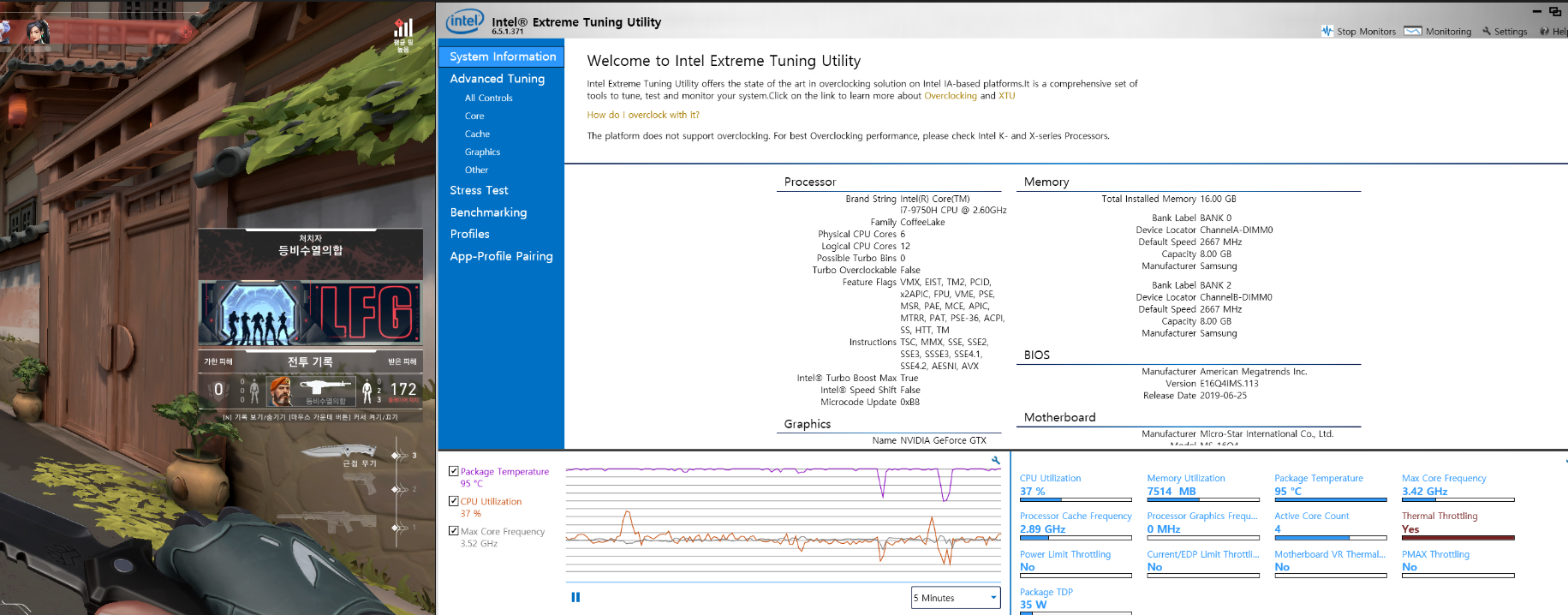Open the 5 Minutes time range dropdown
Screen dimensions: 1568x615
point(956,598)
